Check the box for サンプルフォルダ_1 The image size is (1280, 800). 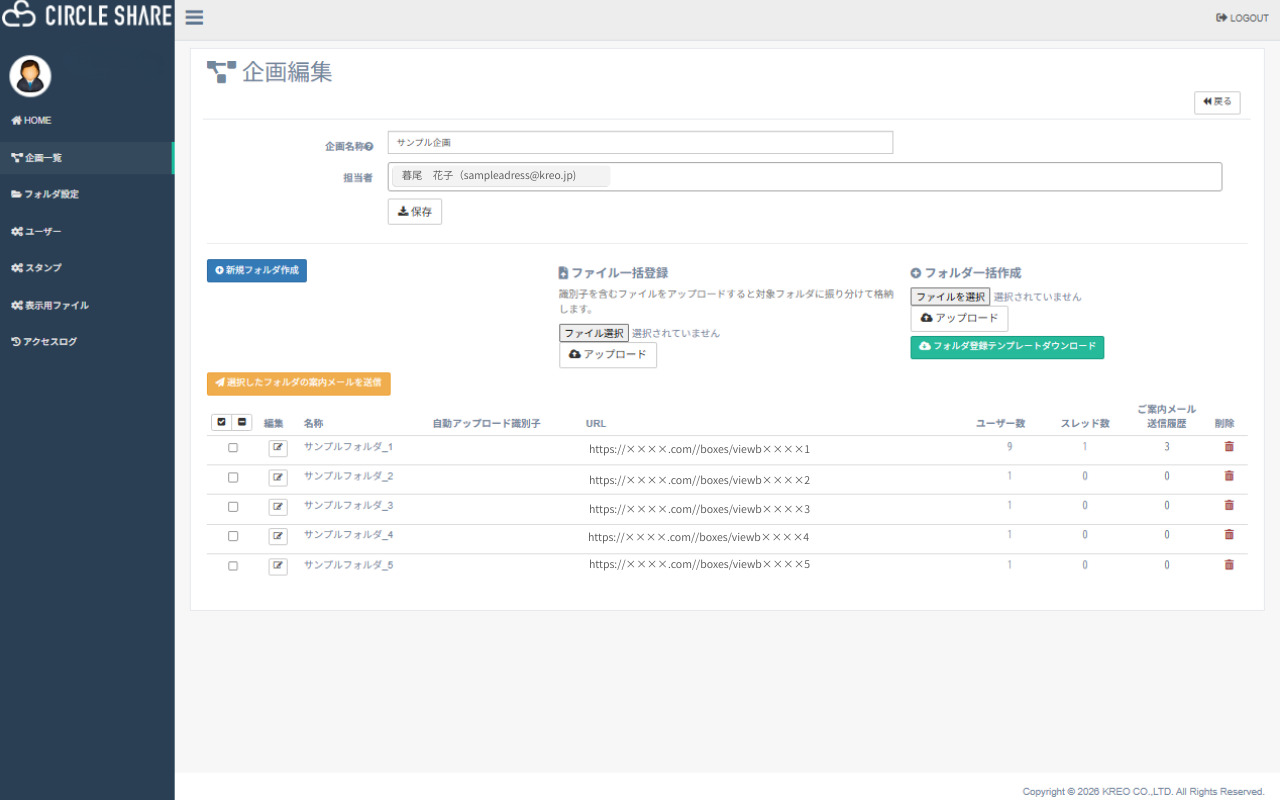pyautogui.click(x=233, y=448)
